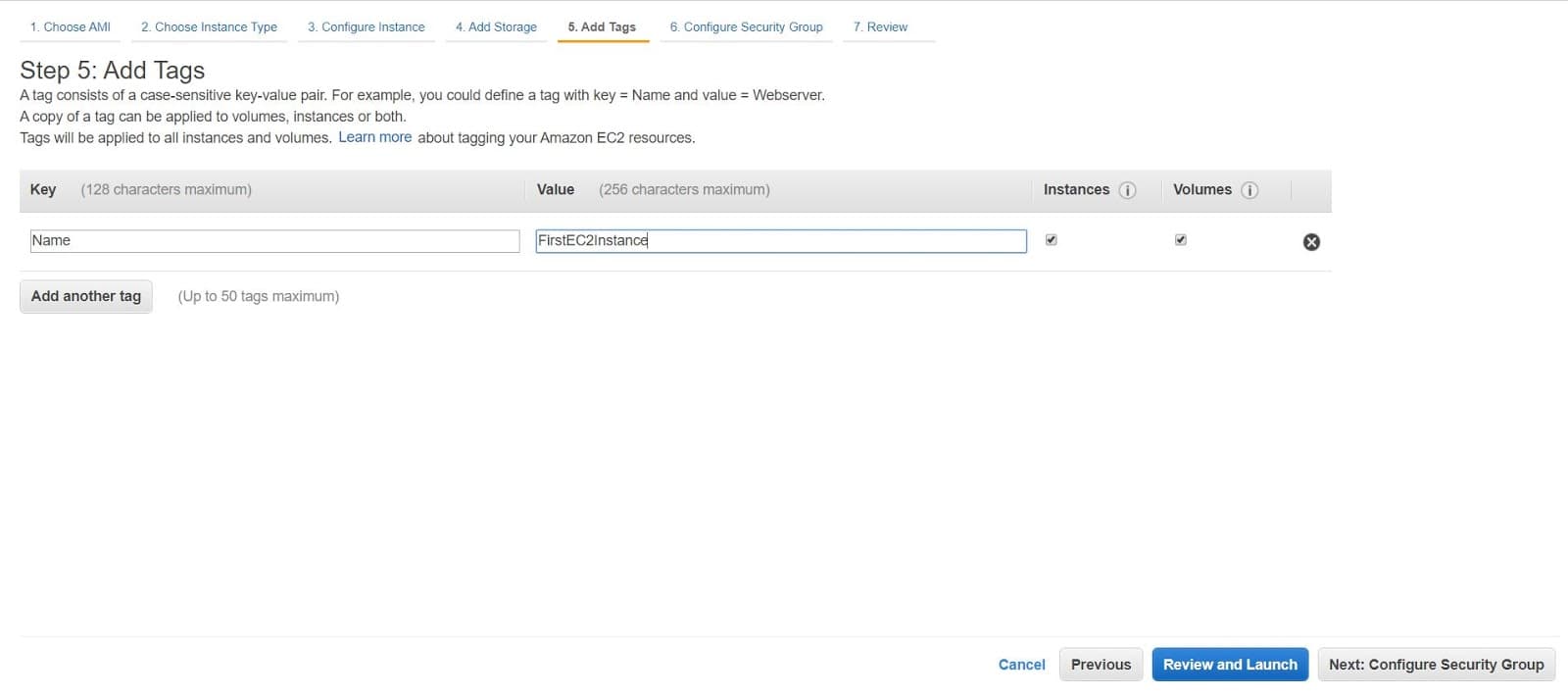The width and height of the screenshot is (1568, 696).
Task: Switch to the Add Storage step tab
Action: [x=496, y=27]
